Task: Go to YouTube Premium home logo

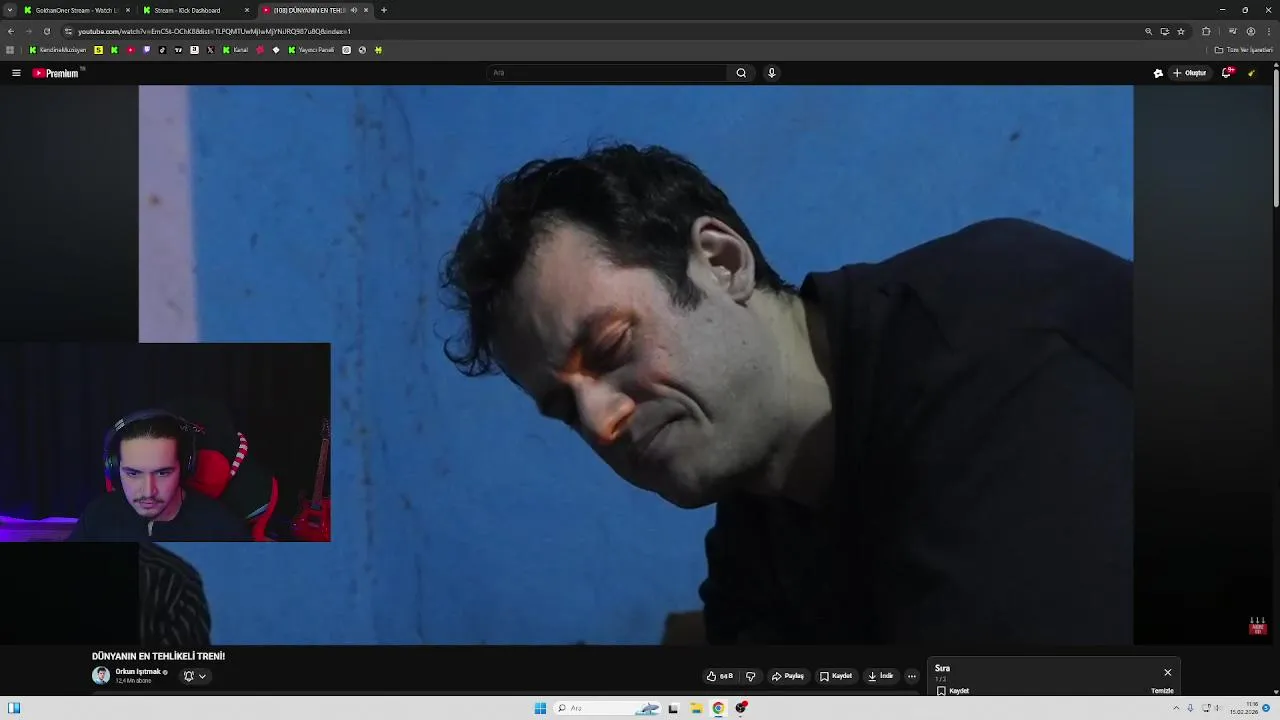Action: click(x=57, y=73)
